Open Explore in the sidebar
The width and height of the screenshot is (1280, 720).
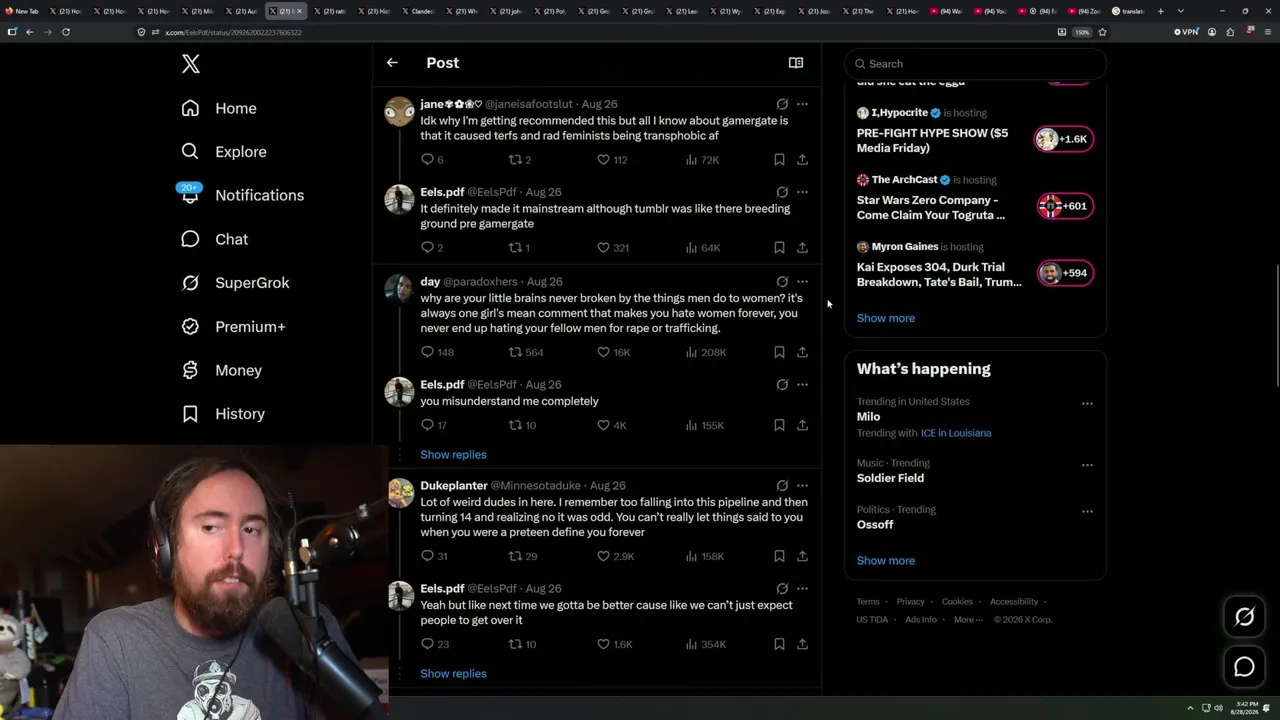224,152
